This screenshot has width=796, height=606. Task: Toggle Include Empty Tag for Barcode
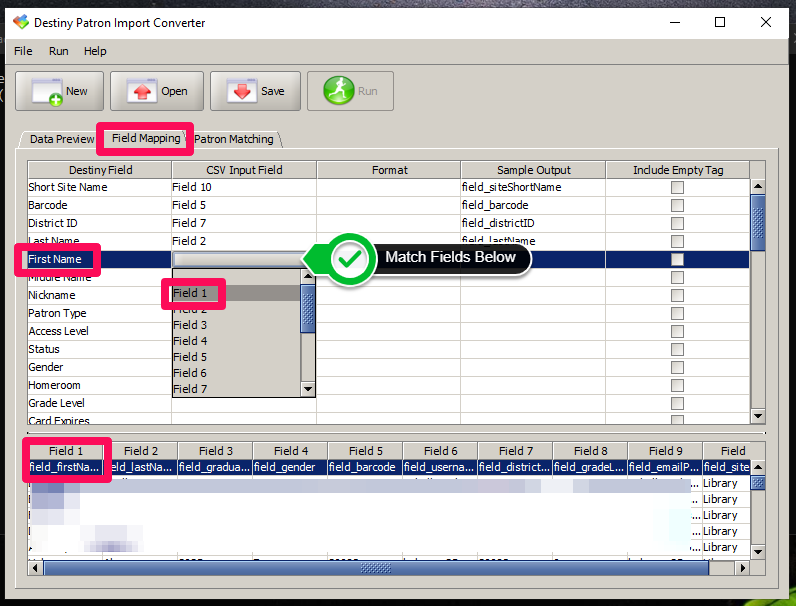pyautogui.click(x=677, y=205)
